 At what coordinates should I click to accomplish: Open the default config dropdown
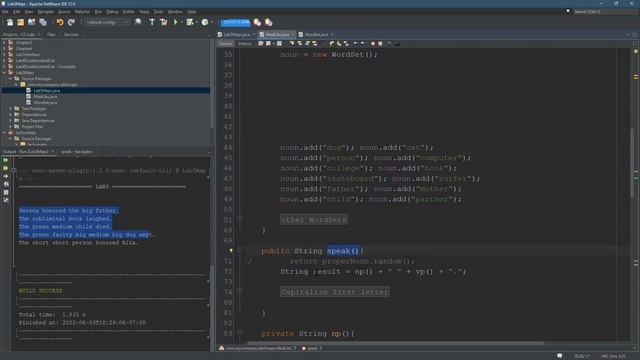(107, 22)
